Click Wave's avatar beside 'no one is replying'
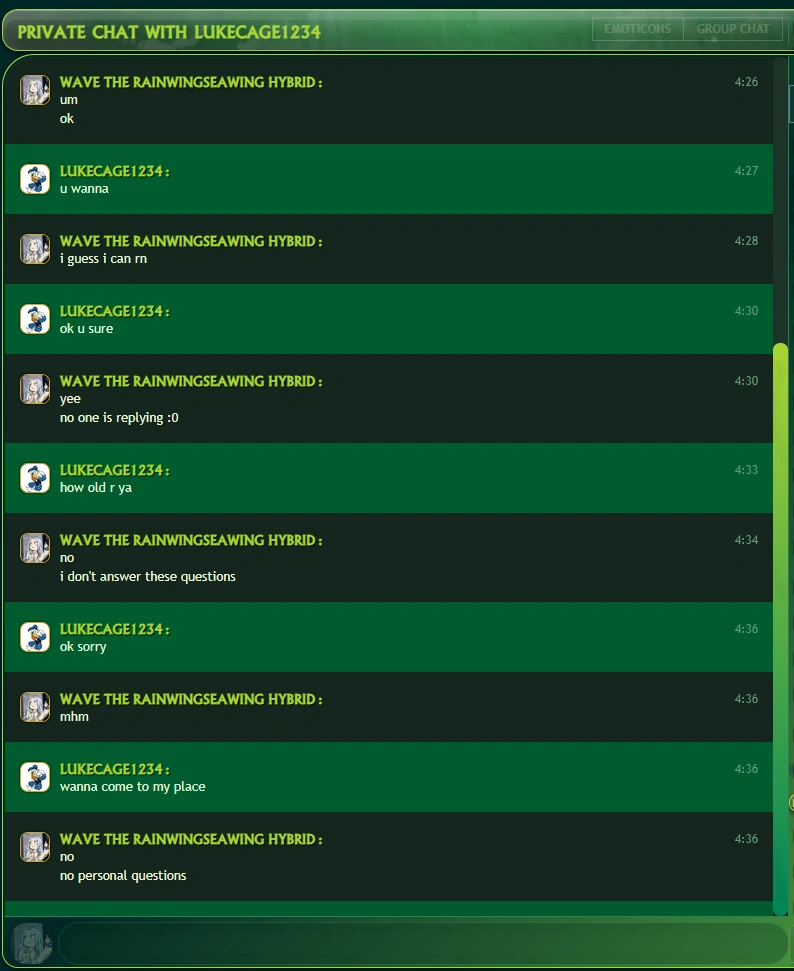This screenshot has height=971, width=794. [35, 389]
